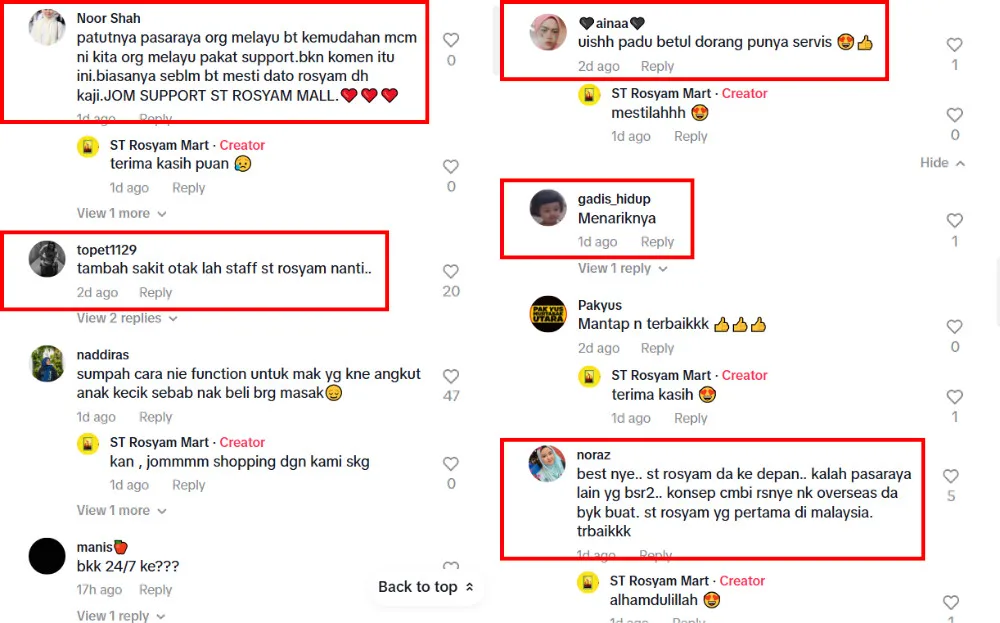Like noraz's comment with 5 likes

pos(951,476)
